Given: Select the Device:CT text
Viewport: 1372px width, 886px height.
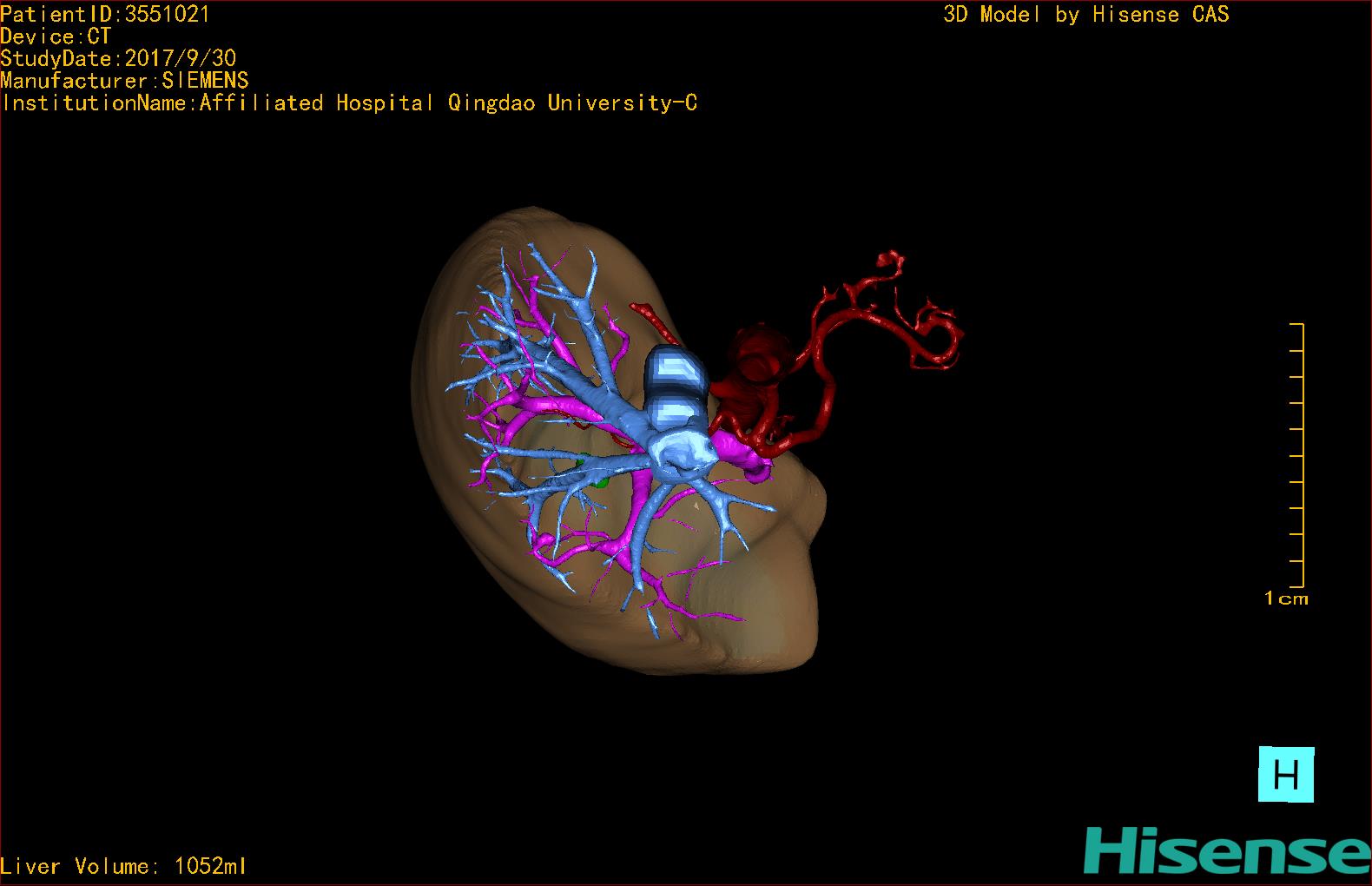Looking at the screenshot, I should pos(56,36).
